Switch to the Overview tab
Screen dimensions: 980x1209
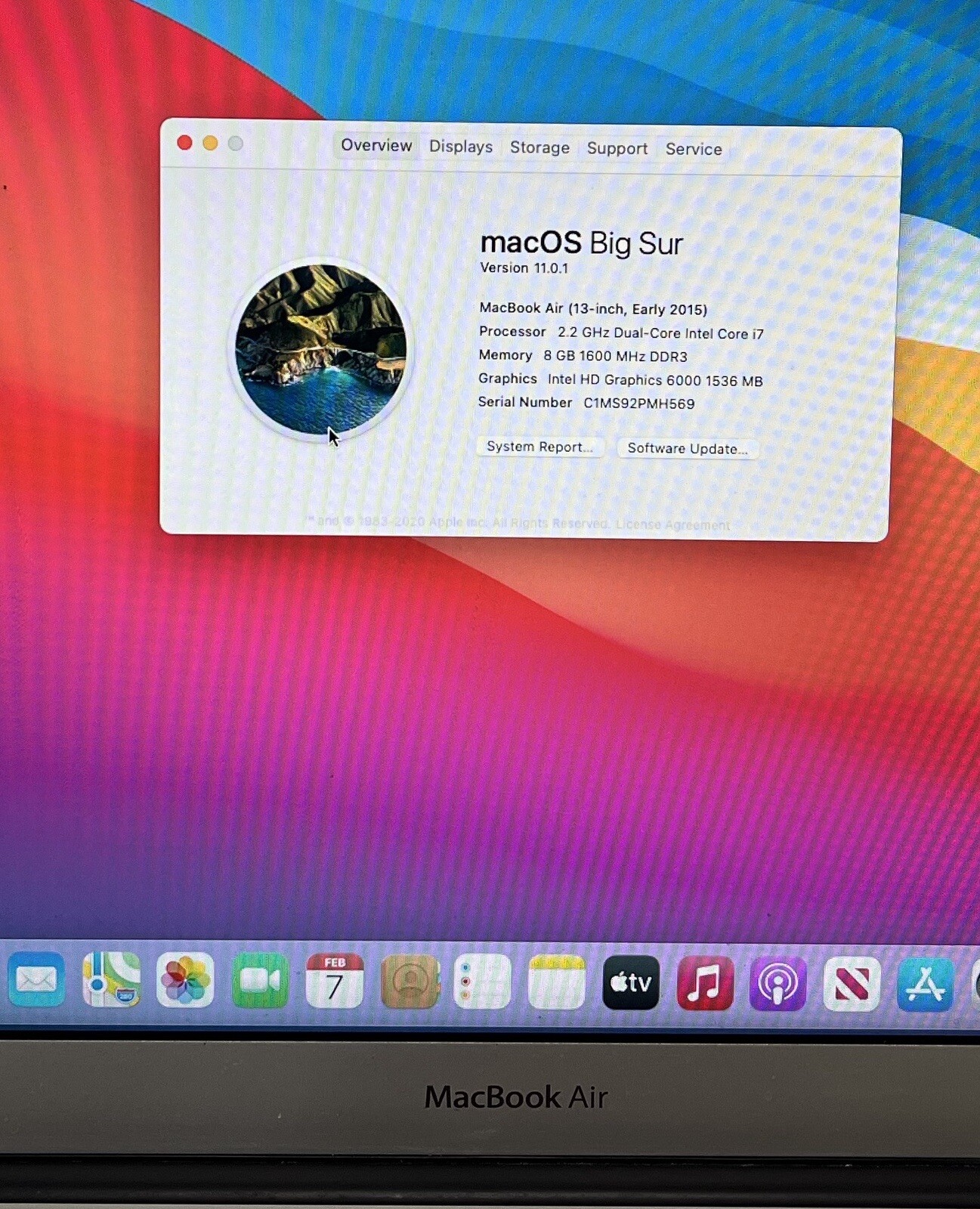point(376,145)
